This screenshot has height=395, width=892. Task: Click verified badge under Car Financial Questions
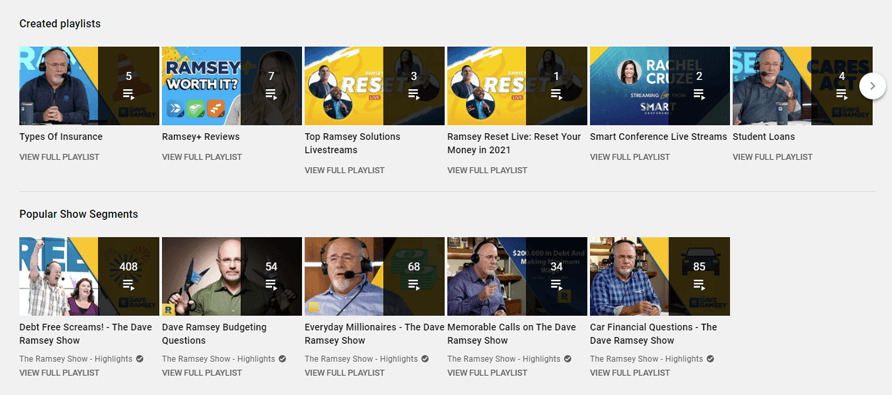pyautogui.click(x=710, y=359)
